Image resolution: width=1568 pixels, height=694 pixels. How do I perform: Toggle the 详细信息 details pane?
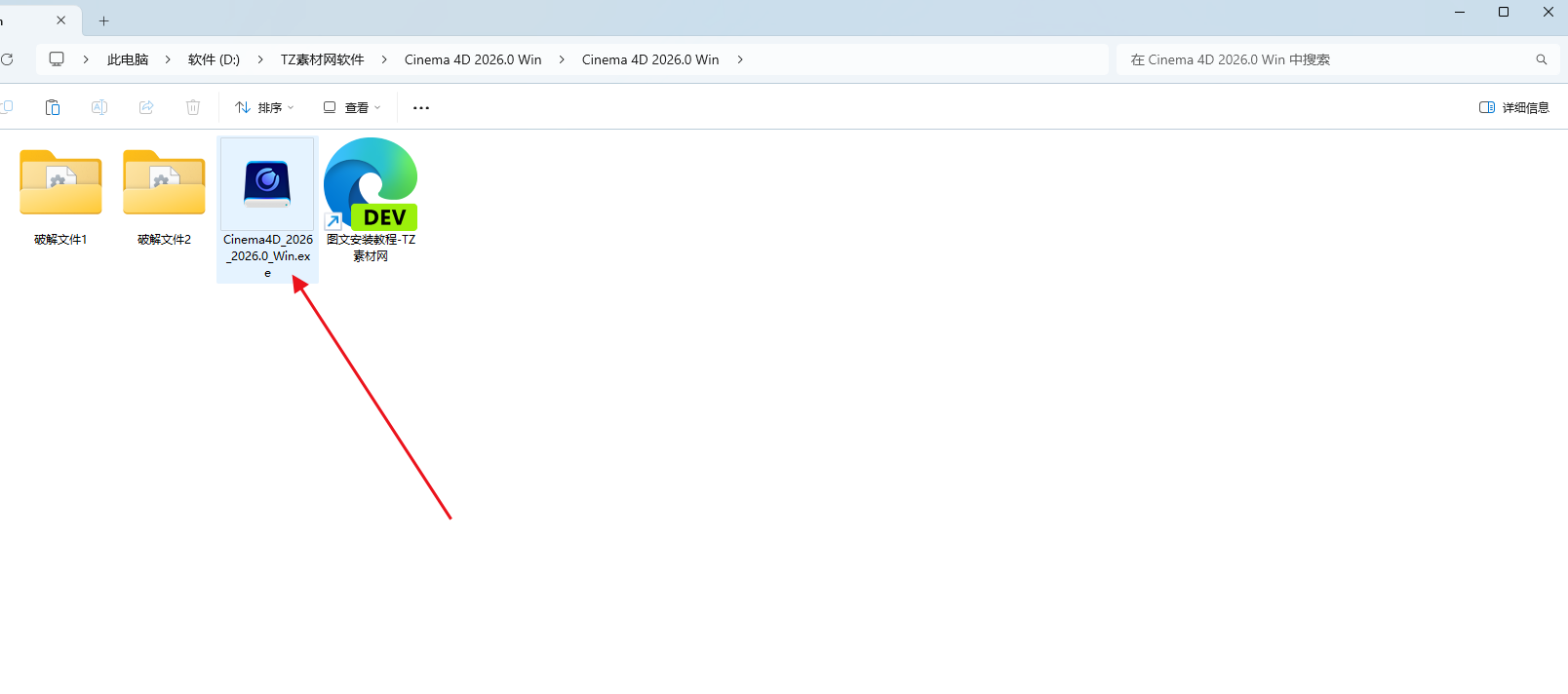(x=1514, y=107)
